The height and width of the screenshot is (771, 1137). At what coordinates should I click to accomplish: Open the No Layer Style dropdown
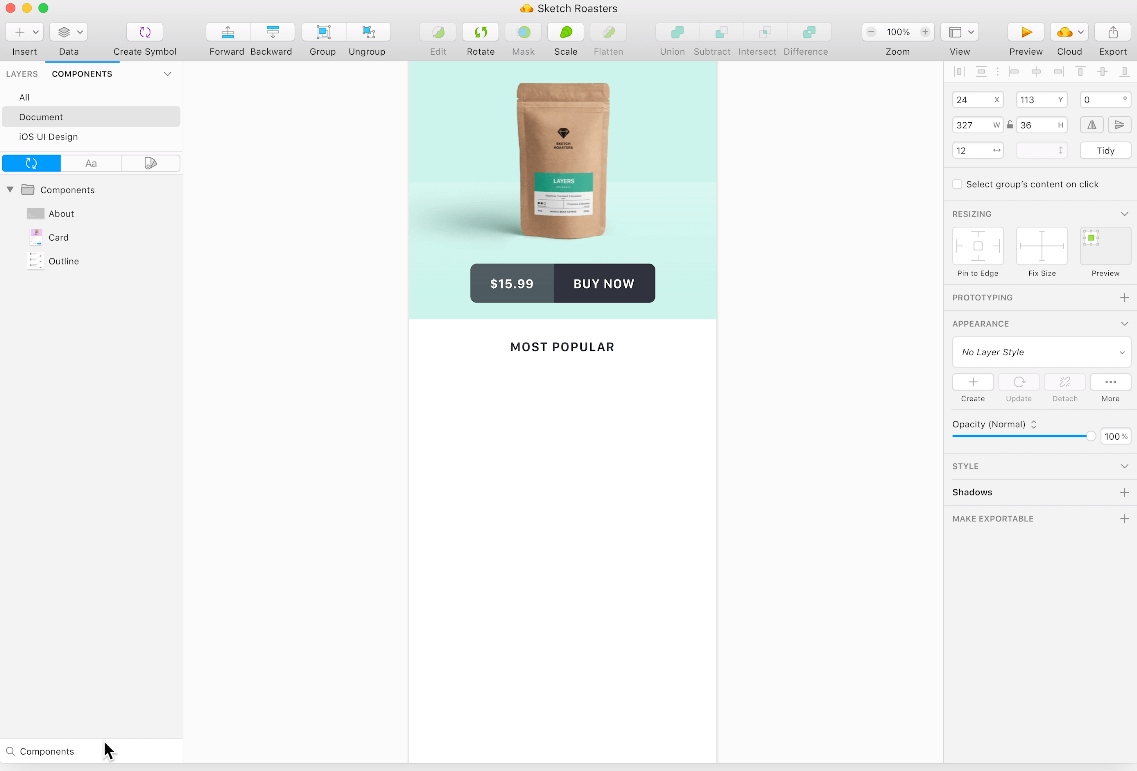1041,351
